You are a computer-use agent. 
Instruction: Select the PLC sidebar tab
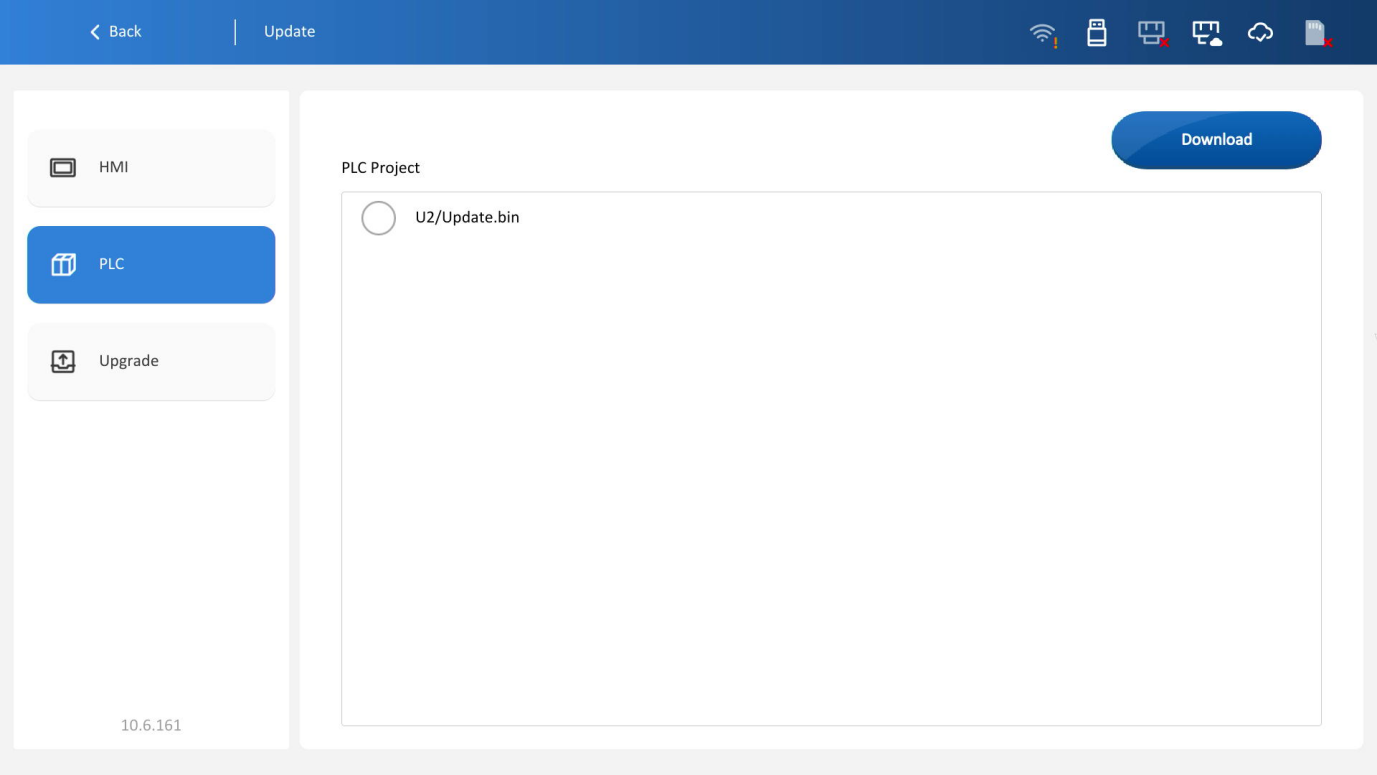(151, 265)
